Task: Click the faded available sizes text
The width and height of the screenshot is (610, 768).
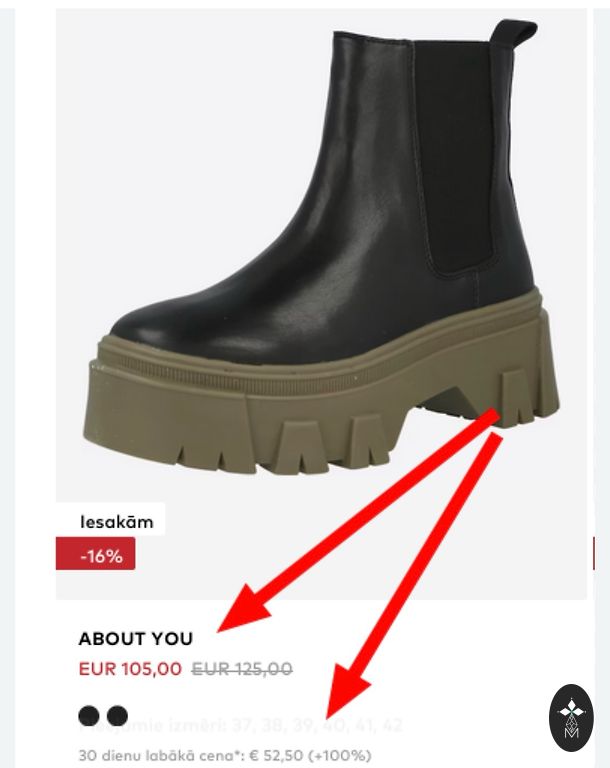Action: (241, 725)
